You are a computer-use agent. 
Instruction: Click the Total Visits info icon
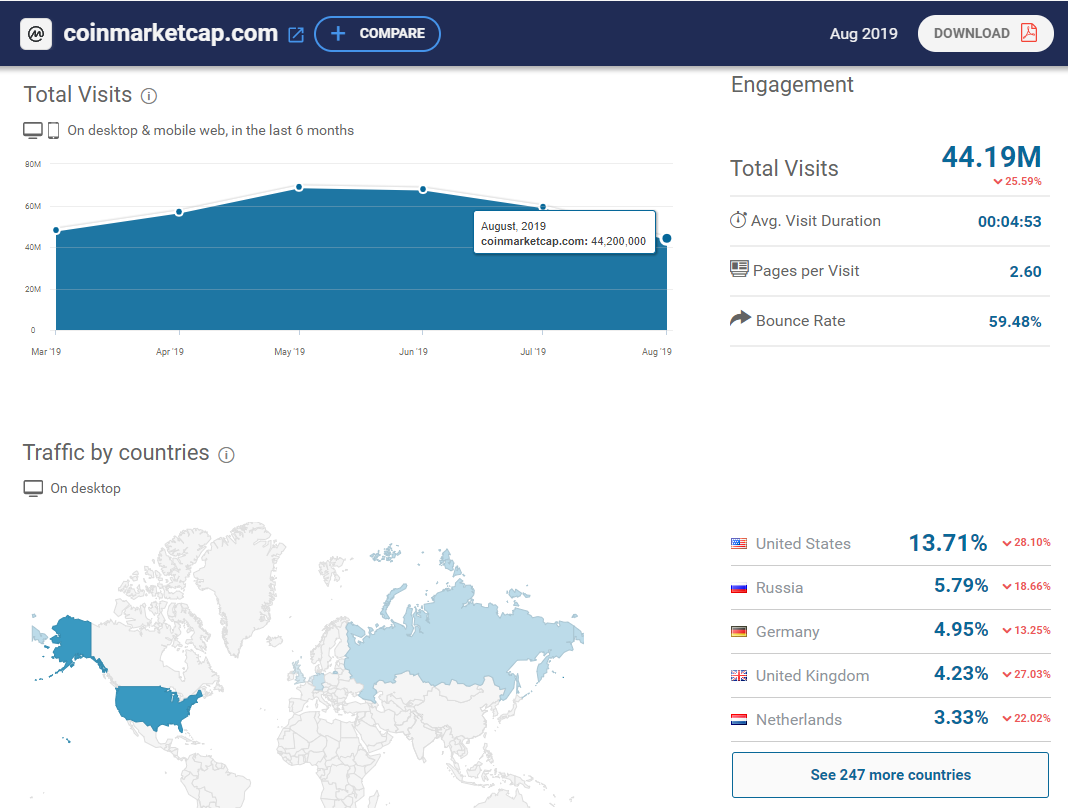tap(149, 96)
